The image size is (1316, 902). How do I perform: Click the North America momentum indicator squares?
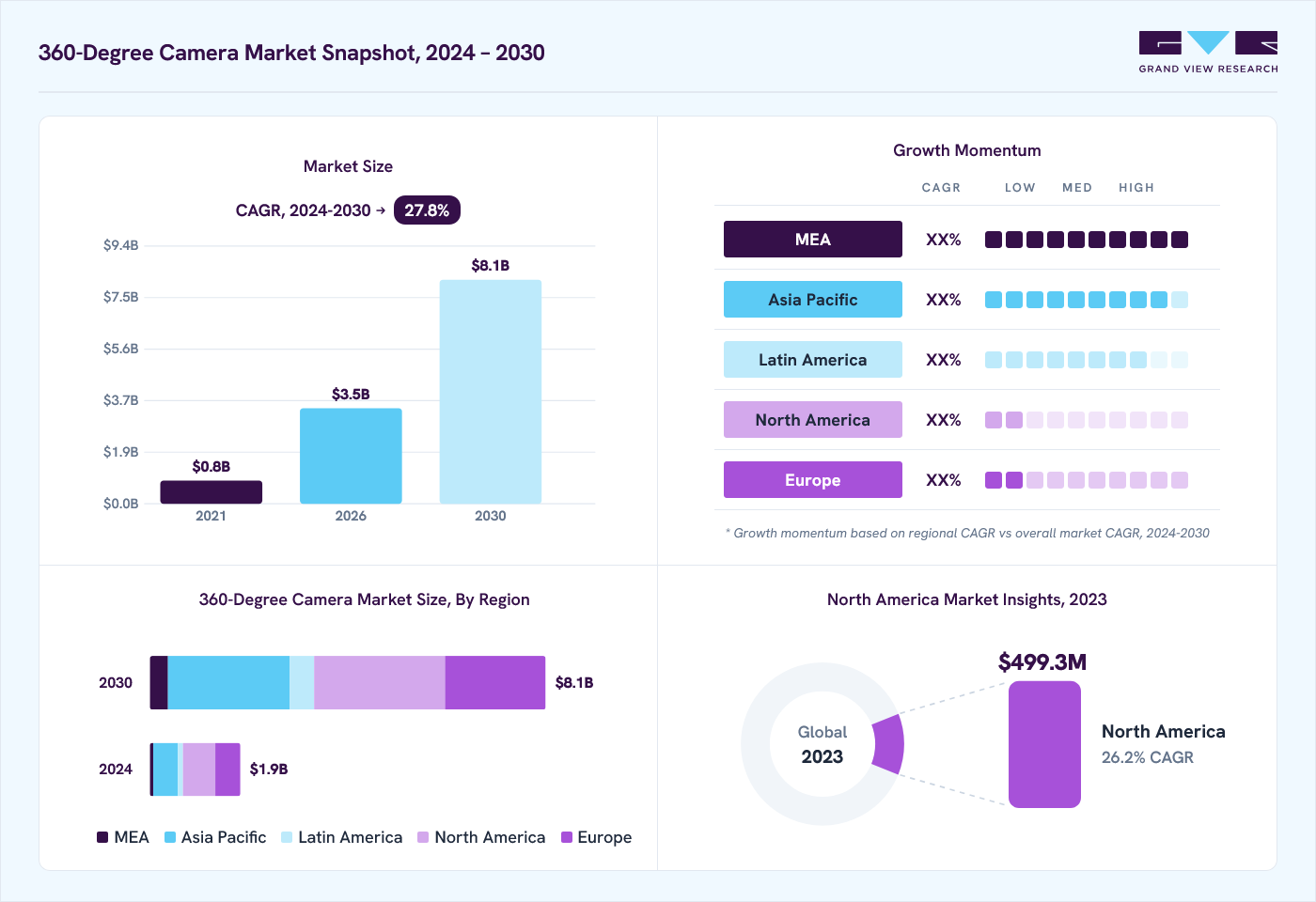[x=1087, y=420]
